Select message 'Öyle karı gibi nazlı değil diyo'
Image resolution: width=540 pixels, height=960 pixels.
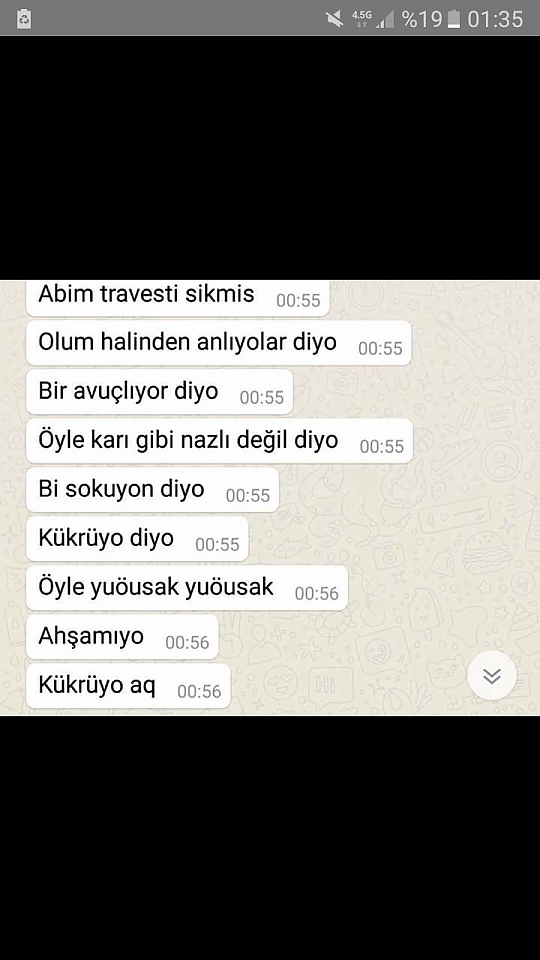coord(219,441)
